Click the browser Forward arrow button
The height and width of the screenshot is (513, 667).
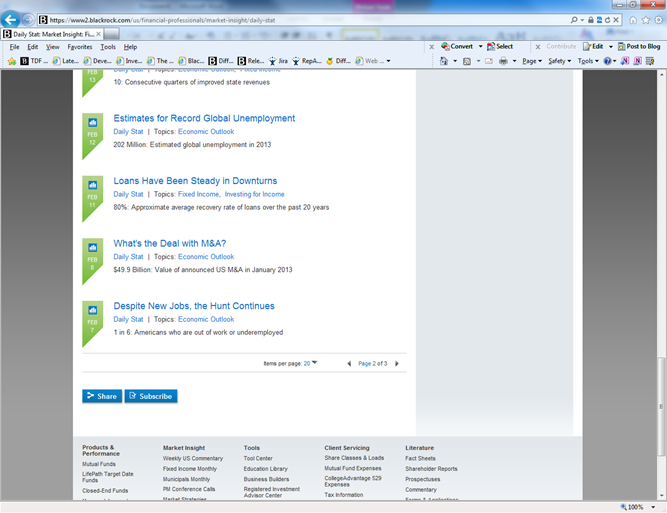coord(29,20)
